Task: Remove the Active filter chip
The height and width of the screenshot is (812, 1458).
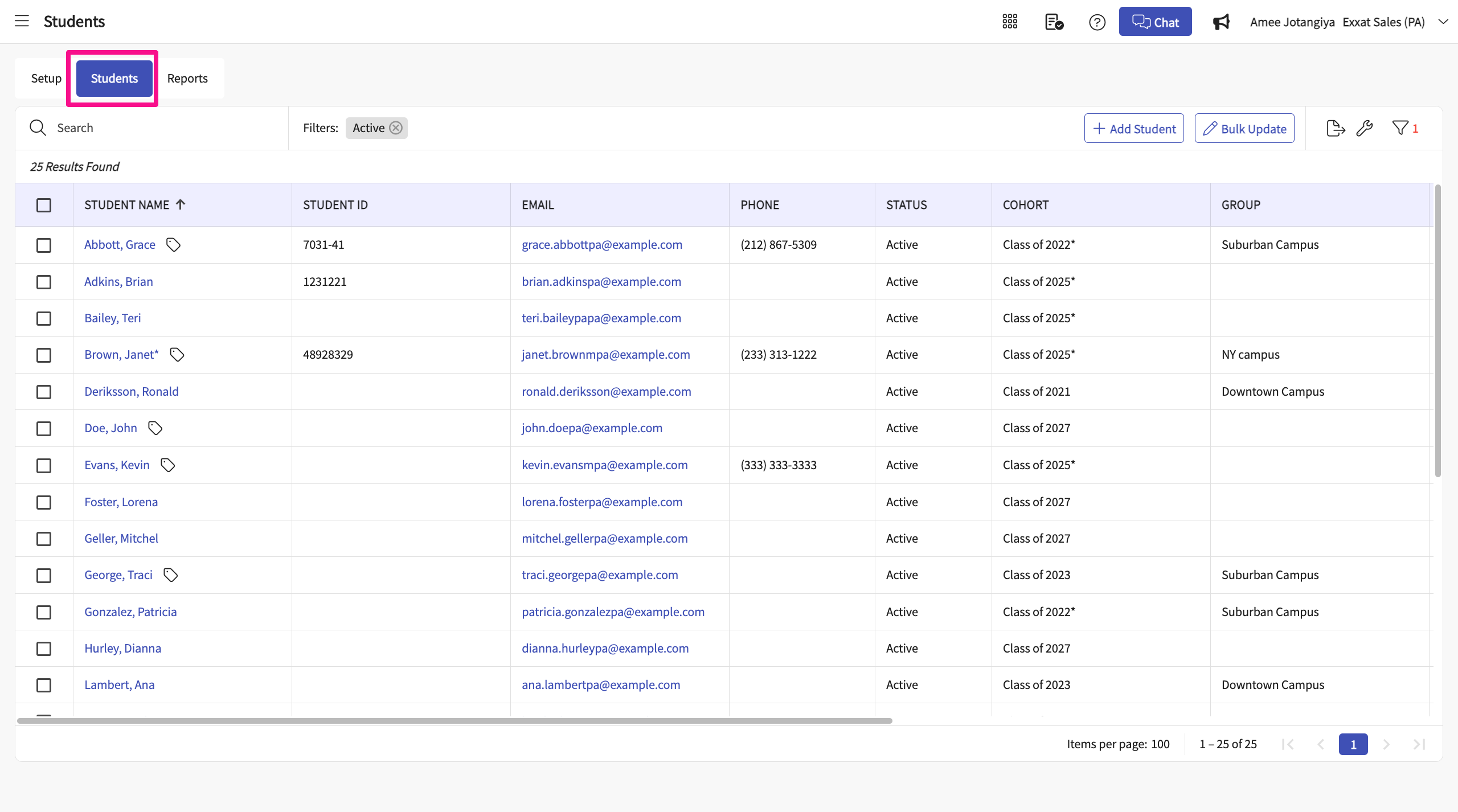Action: click(396, 128)
